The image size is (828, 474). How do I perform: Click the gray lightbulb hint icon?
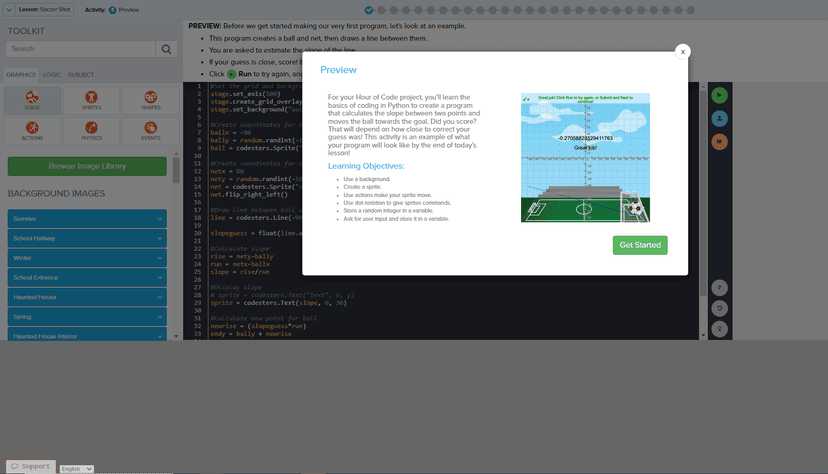click(x=719, y=329)
